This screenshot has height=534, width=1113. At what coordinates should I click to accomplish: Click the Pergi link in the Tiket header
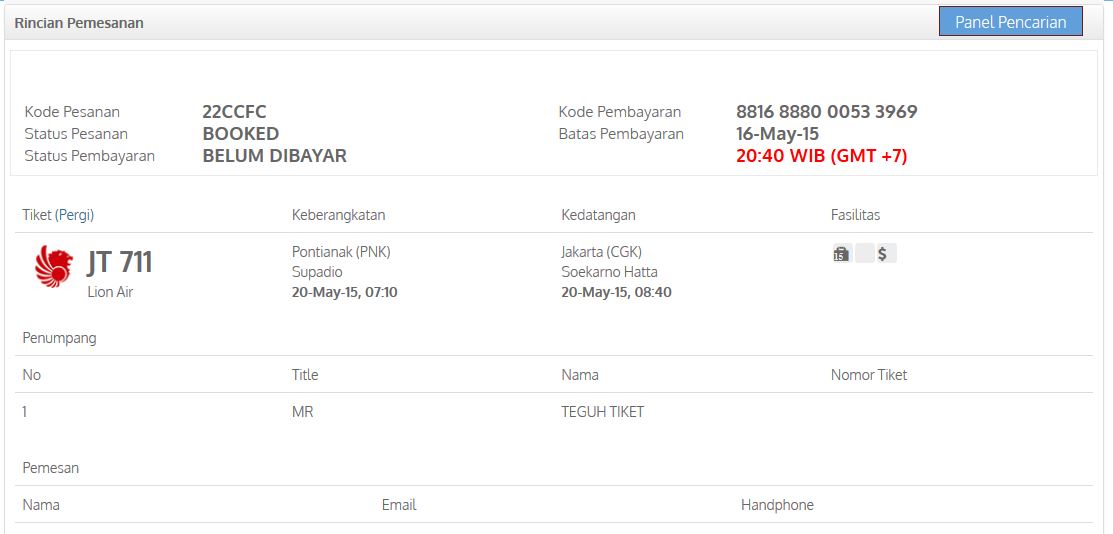pos(74,215)
